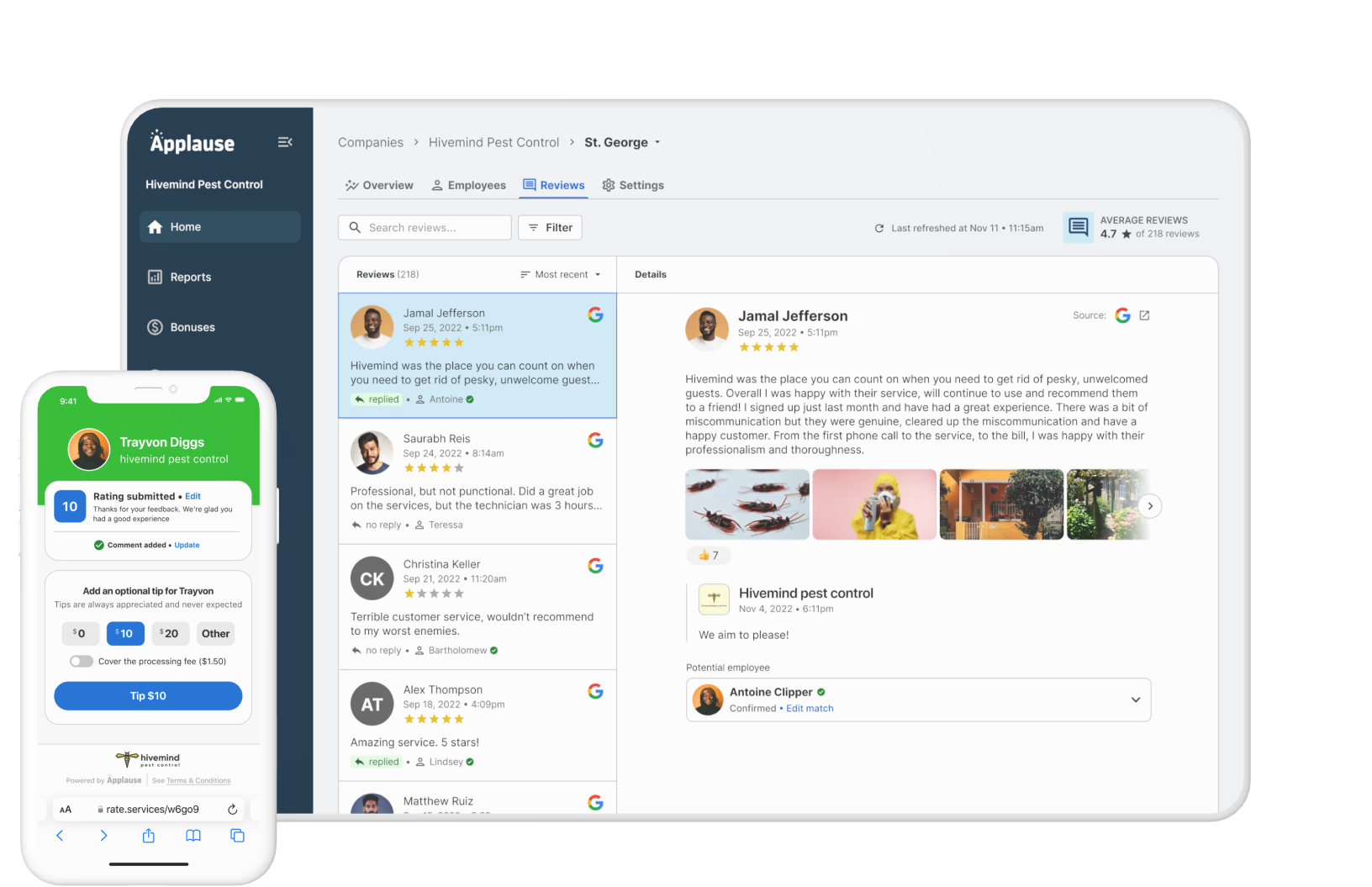Click no reply on Christina Keller review
1372x887 pixels.
[x=377, y=650]
